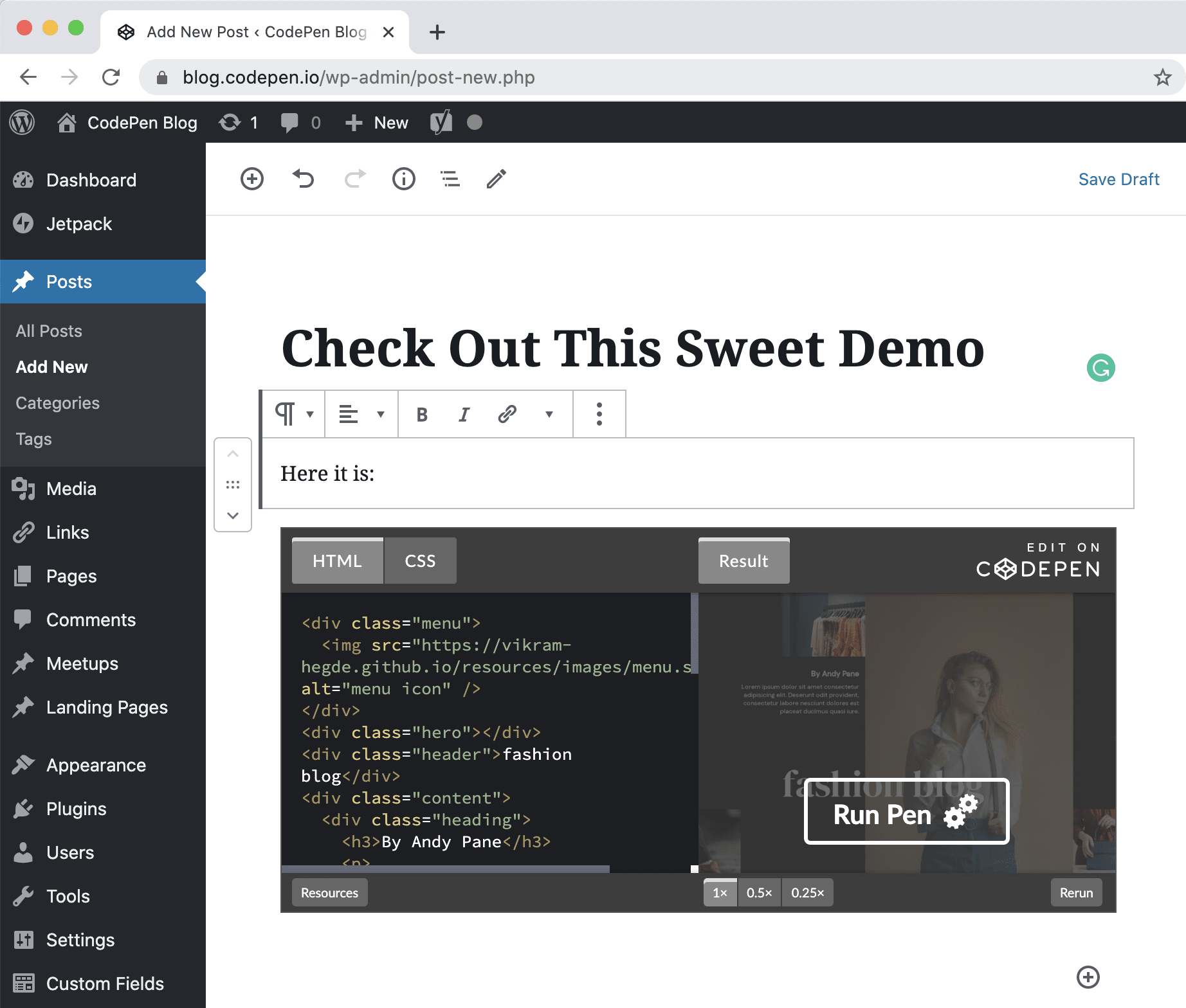Click Save Draft
Screen dimensions: 1186x1008
click(1118, 179)
